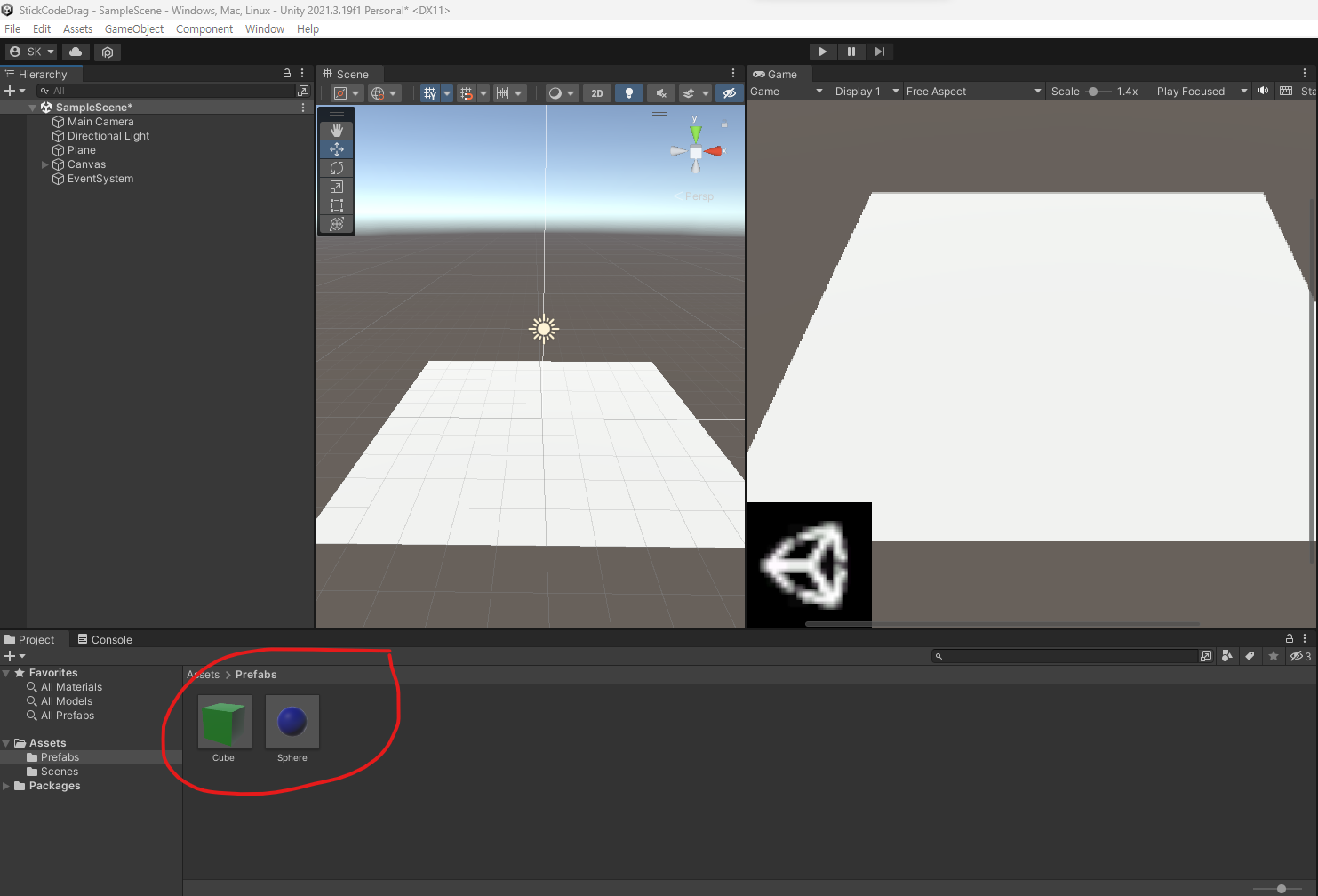
Task: Open increment snapping dropdown
Action: 510,93
